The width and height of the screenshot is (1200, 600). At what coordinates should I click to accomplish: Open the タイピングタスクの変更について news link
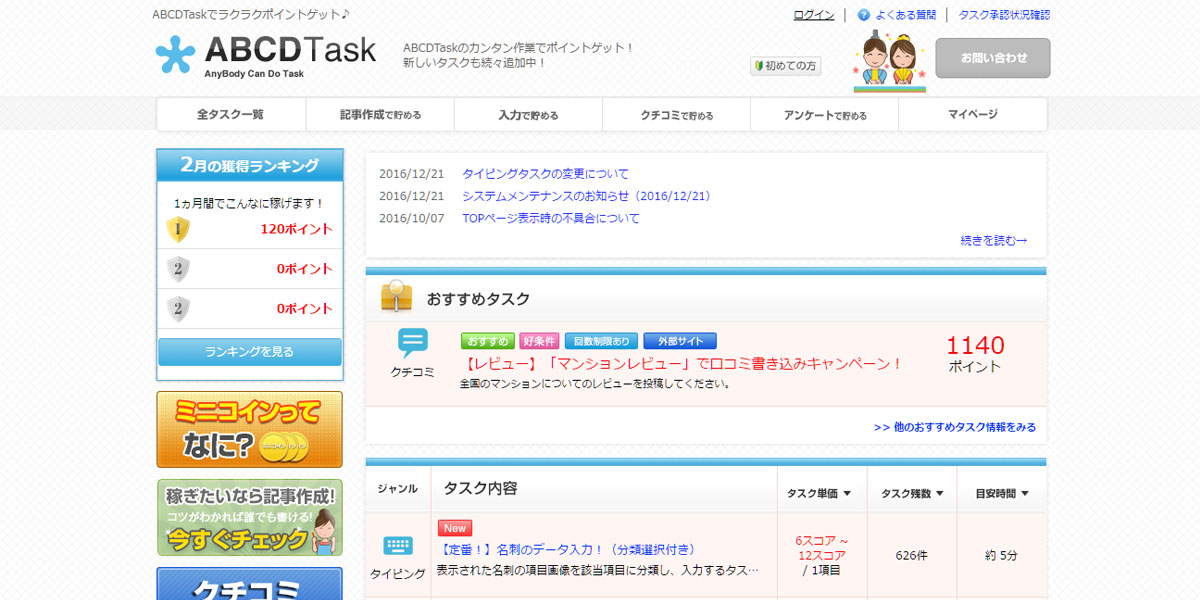[545, 174]
